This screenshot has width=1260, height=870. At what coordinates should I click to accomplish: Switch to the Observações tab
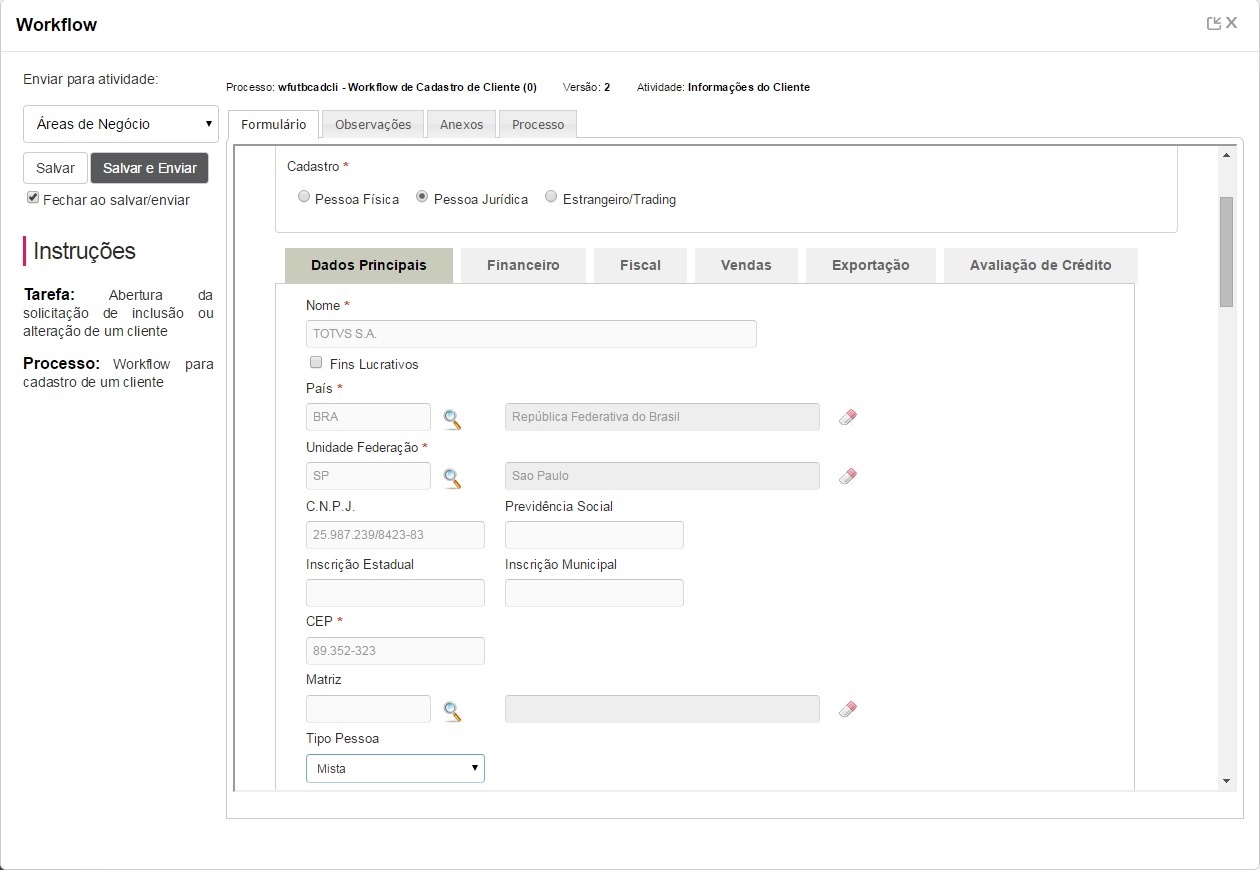(x=373, y=124)
